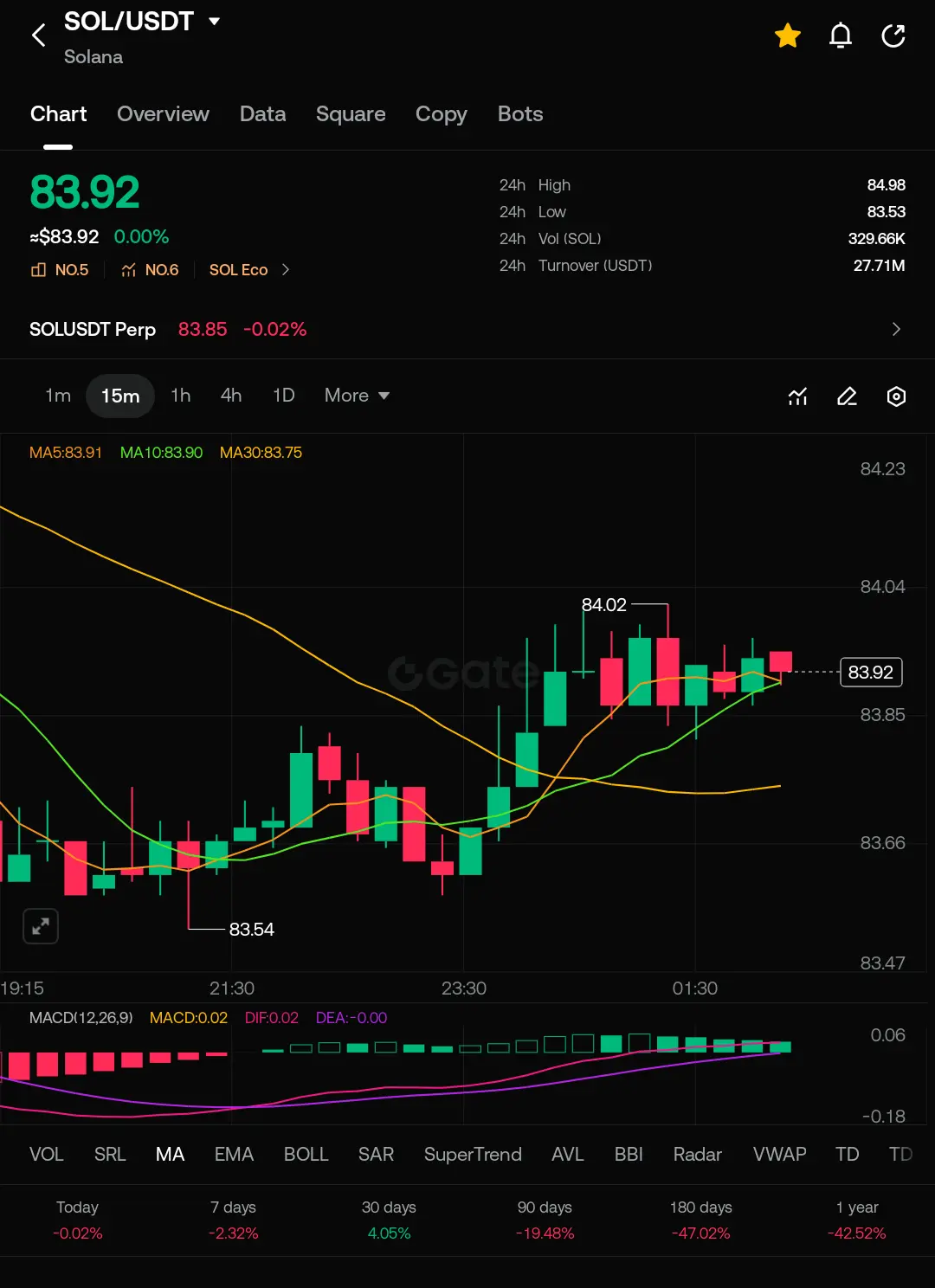Image resolution: width=935 pixels, height=1288 pixels.
Task: Open price alerts via the bell icon
Action: point(841,35)
